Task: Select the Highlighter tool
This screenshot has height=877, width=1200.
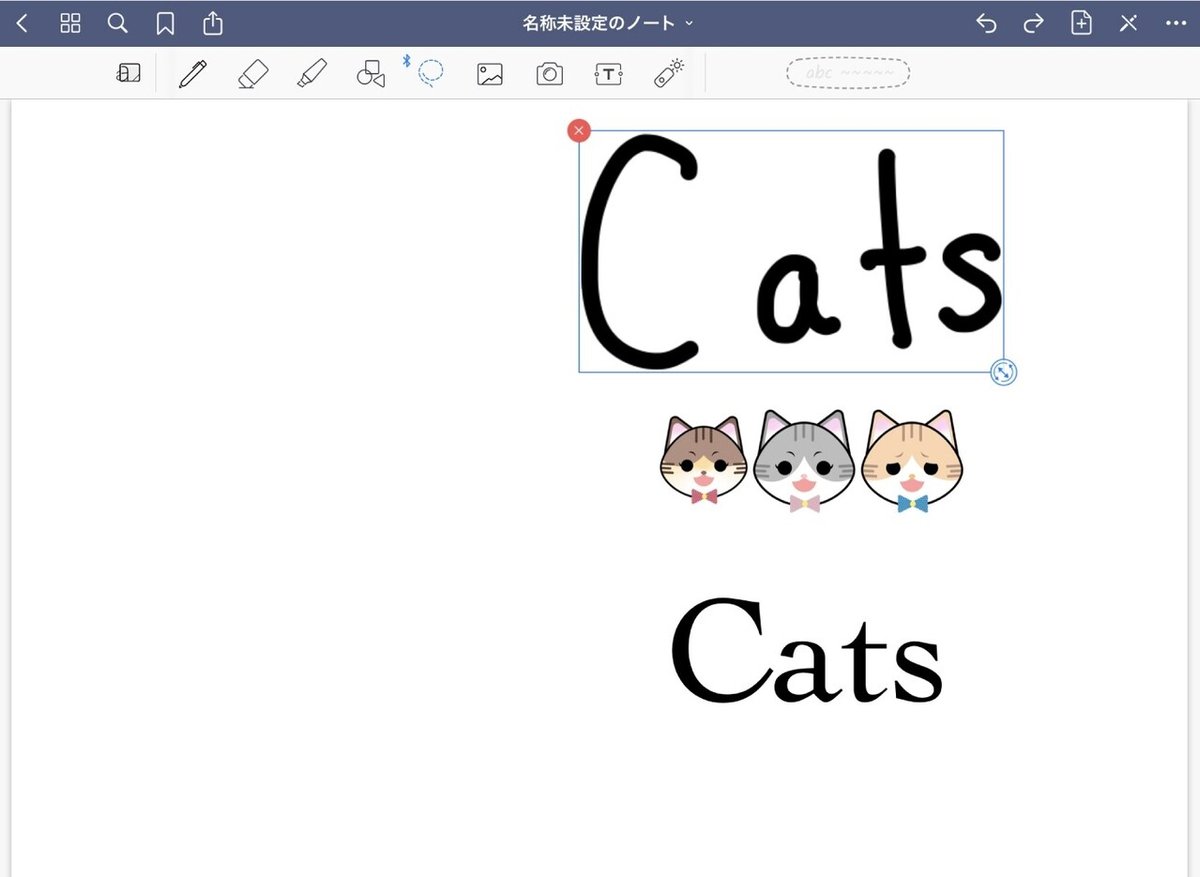Action: click(x=312, y=73)
